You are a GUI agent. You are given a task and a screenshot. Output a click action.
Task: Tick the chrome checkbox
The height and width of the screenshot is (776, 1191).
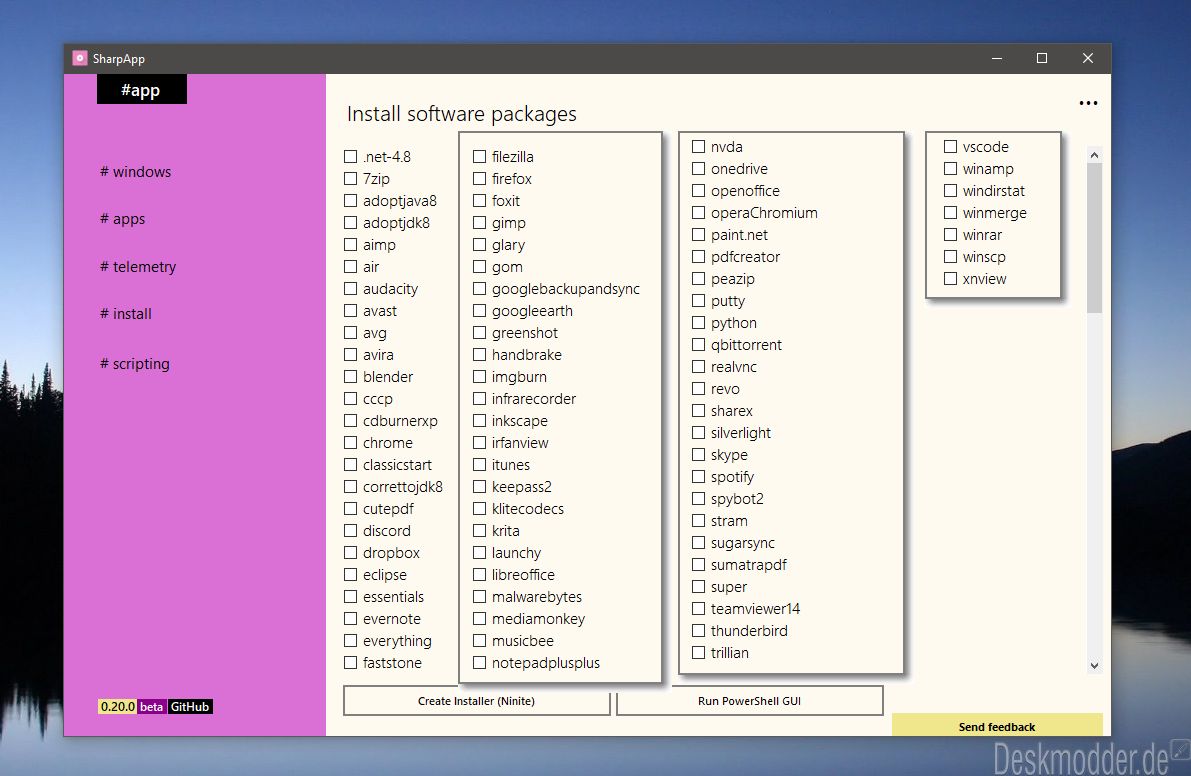(350, 443)
